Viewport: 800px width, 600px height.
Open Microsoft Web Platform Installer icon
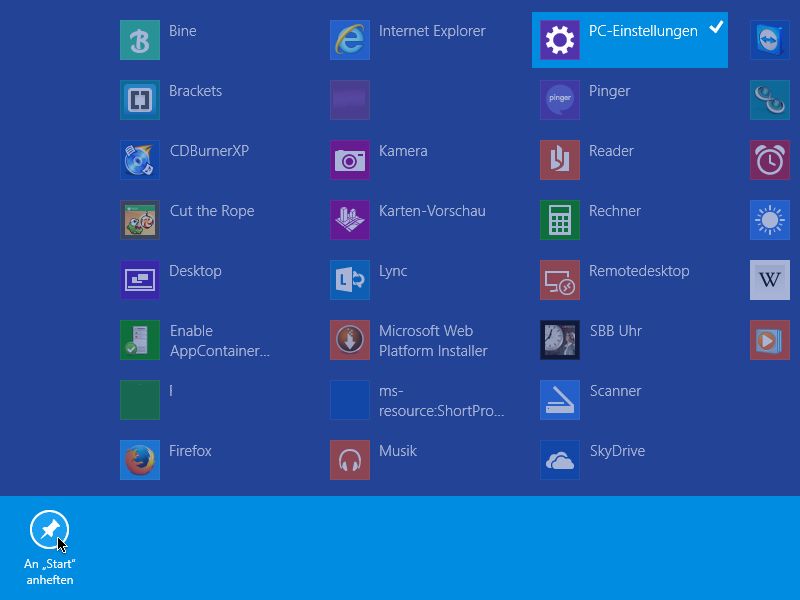click(x=350, y=340)
